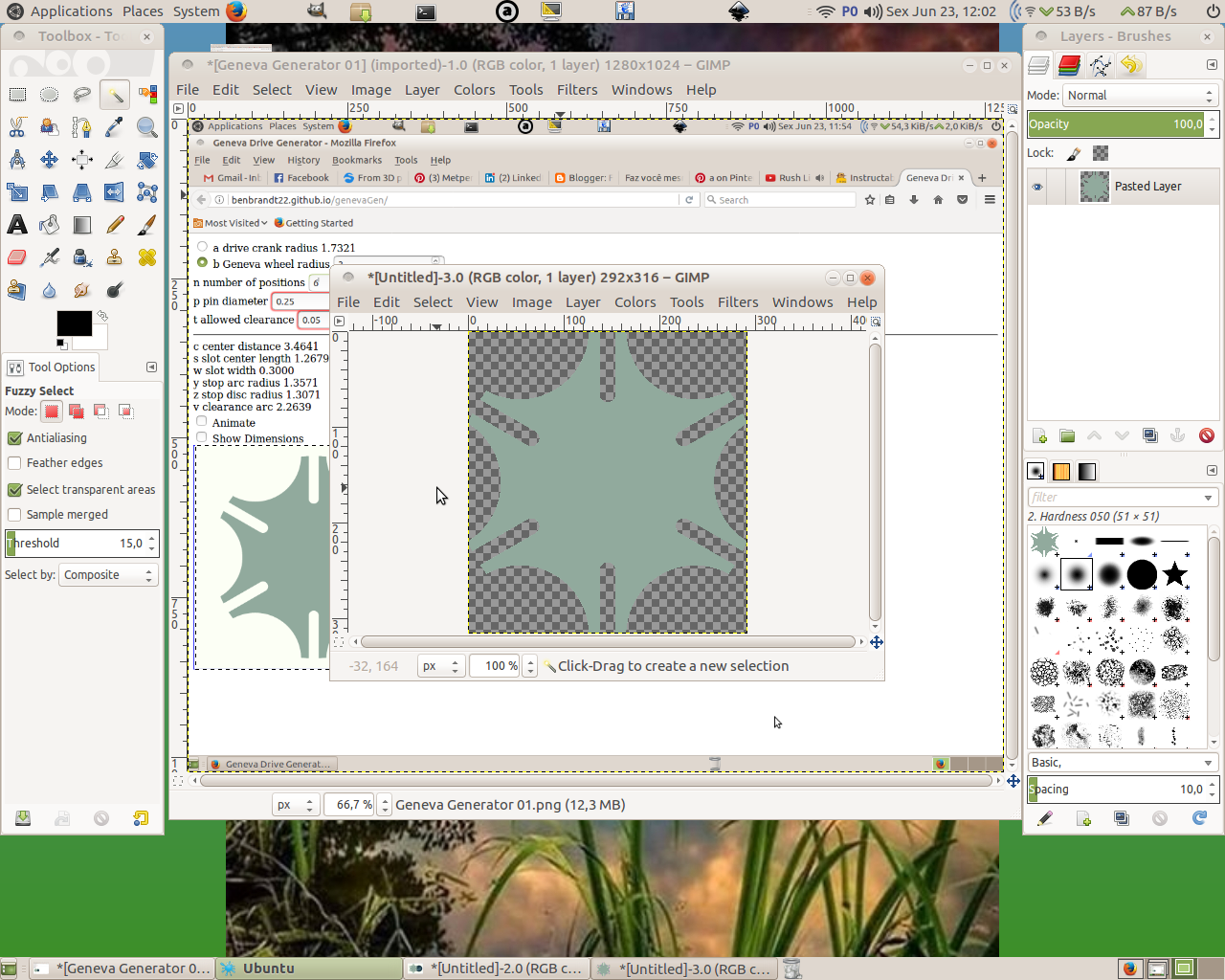Select the Paintbrush tool
Viewport: 1225px width, 980px height.
tap(147, 225)
